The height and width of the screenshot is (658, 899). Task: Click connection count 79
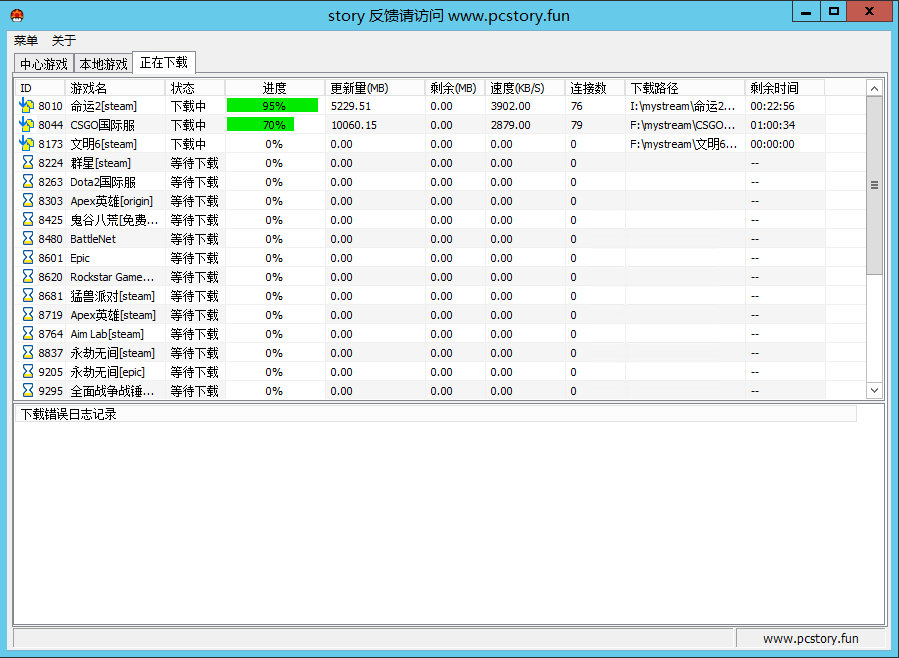click(x=577, y=125)
